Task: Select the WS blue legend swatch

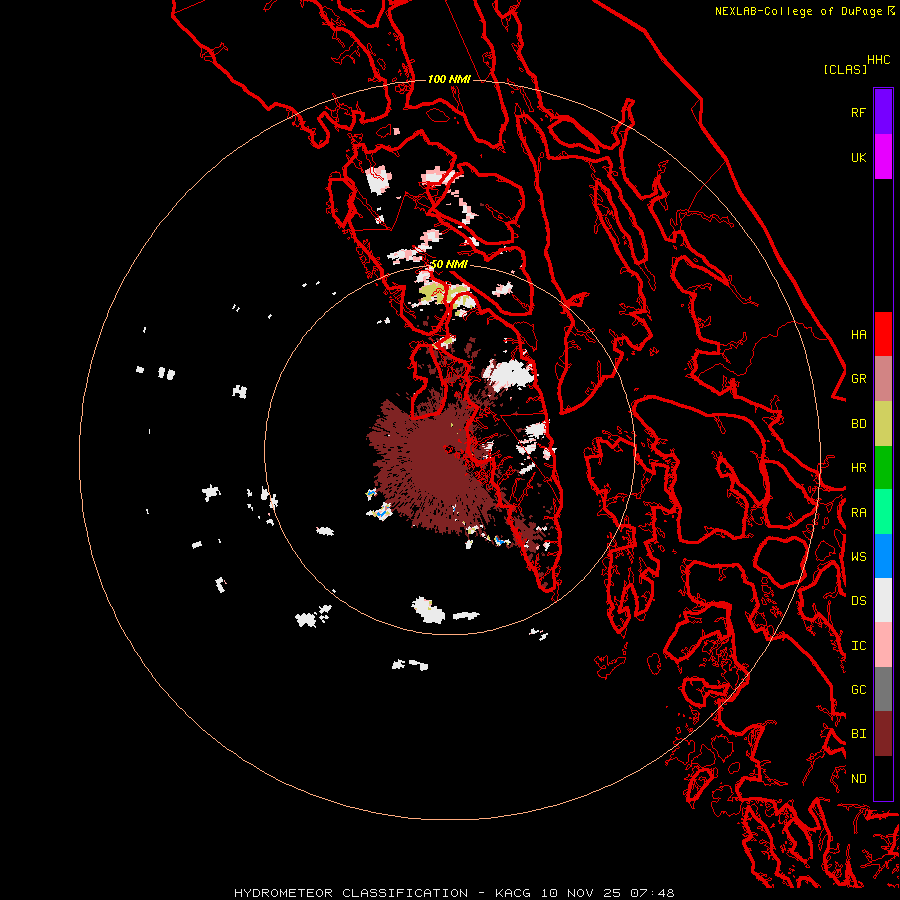Action: (x=883, y=556)
